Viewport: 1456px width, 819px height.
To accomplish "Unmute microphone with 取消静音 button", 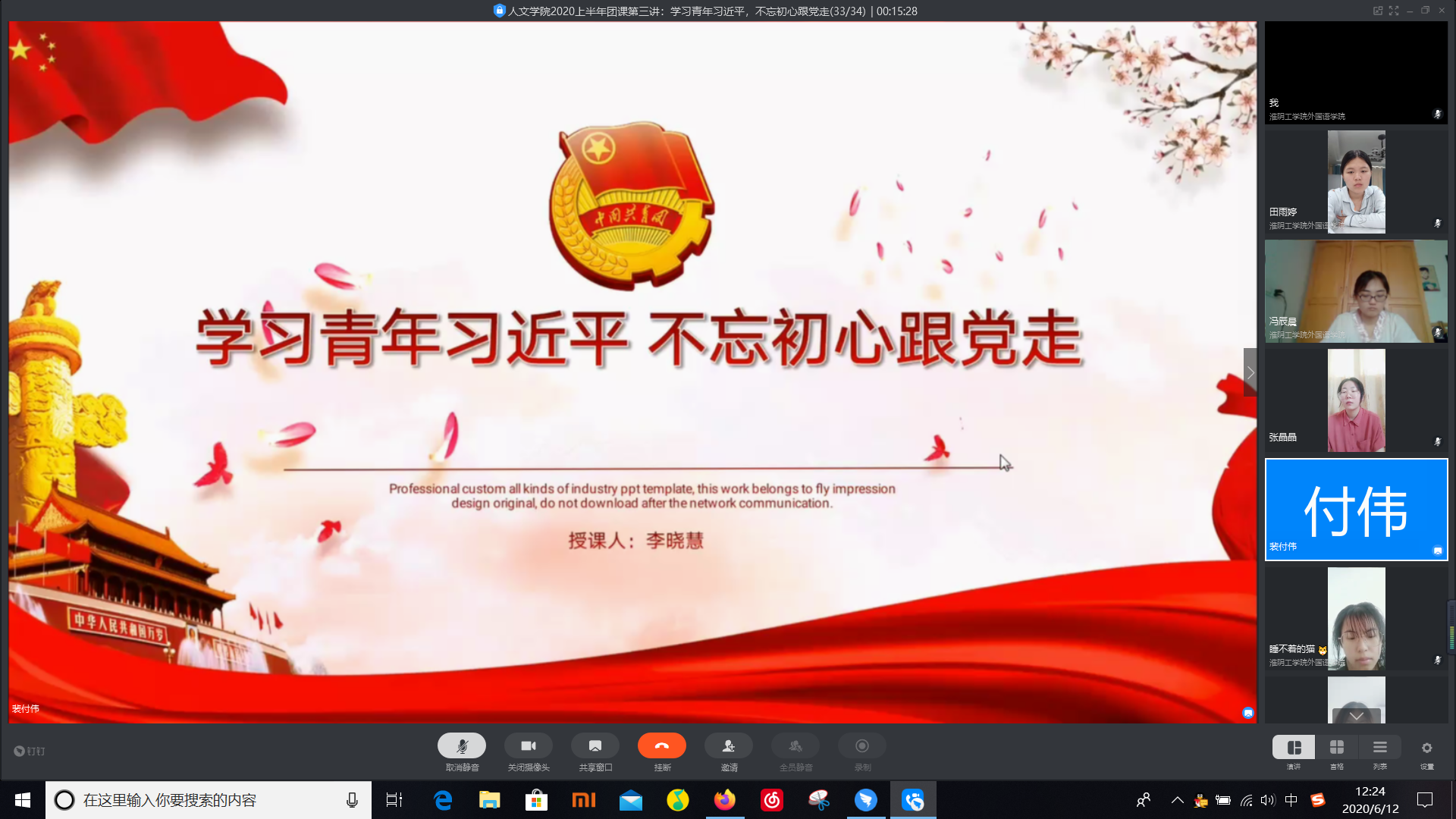I will point(461,746).
